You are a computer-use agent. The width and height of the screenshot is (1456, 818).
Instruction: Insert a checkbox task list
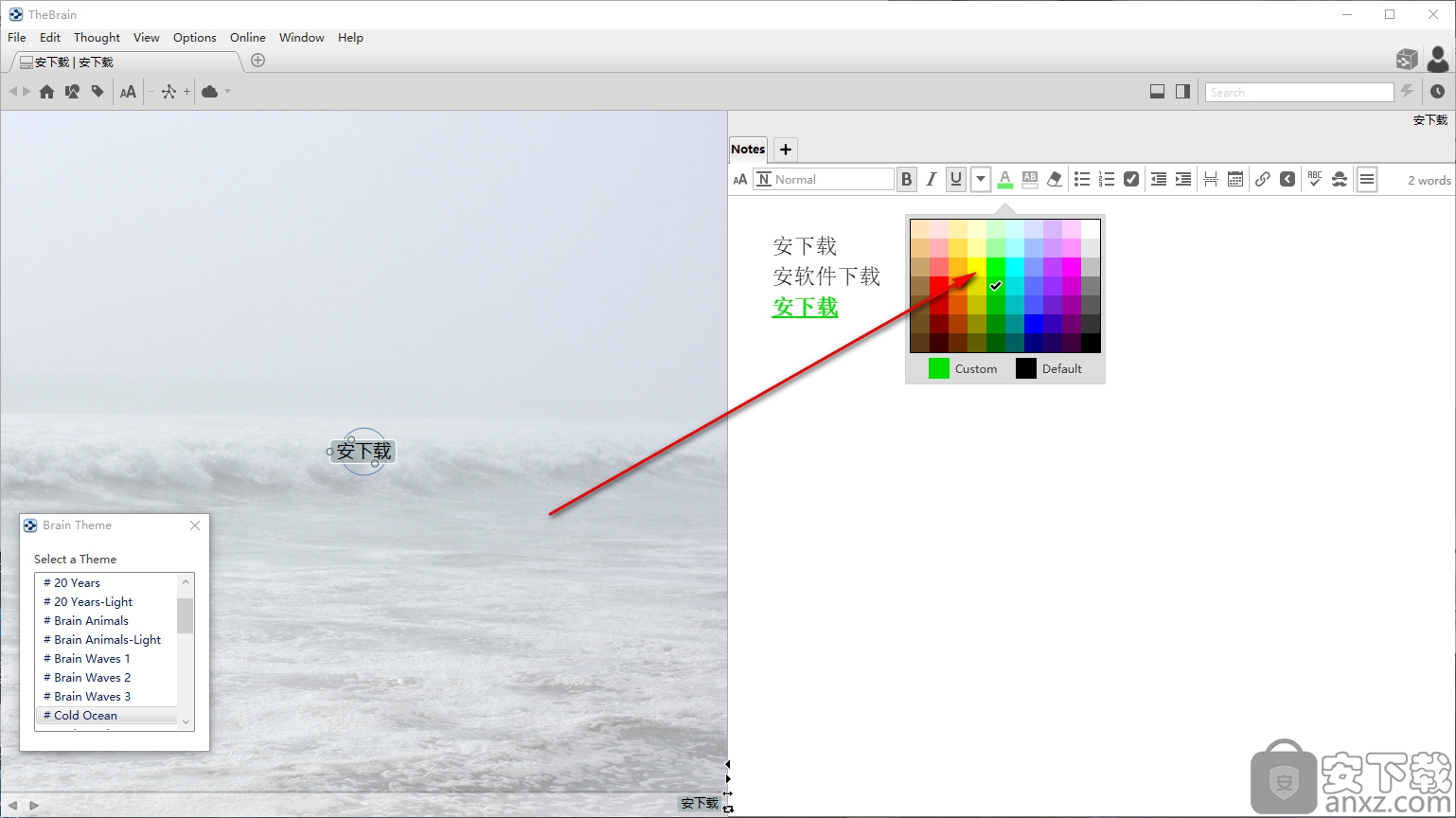[x=1131, y=179]
